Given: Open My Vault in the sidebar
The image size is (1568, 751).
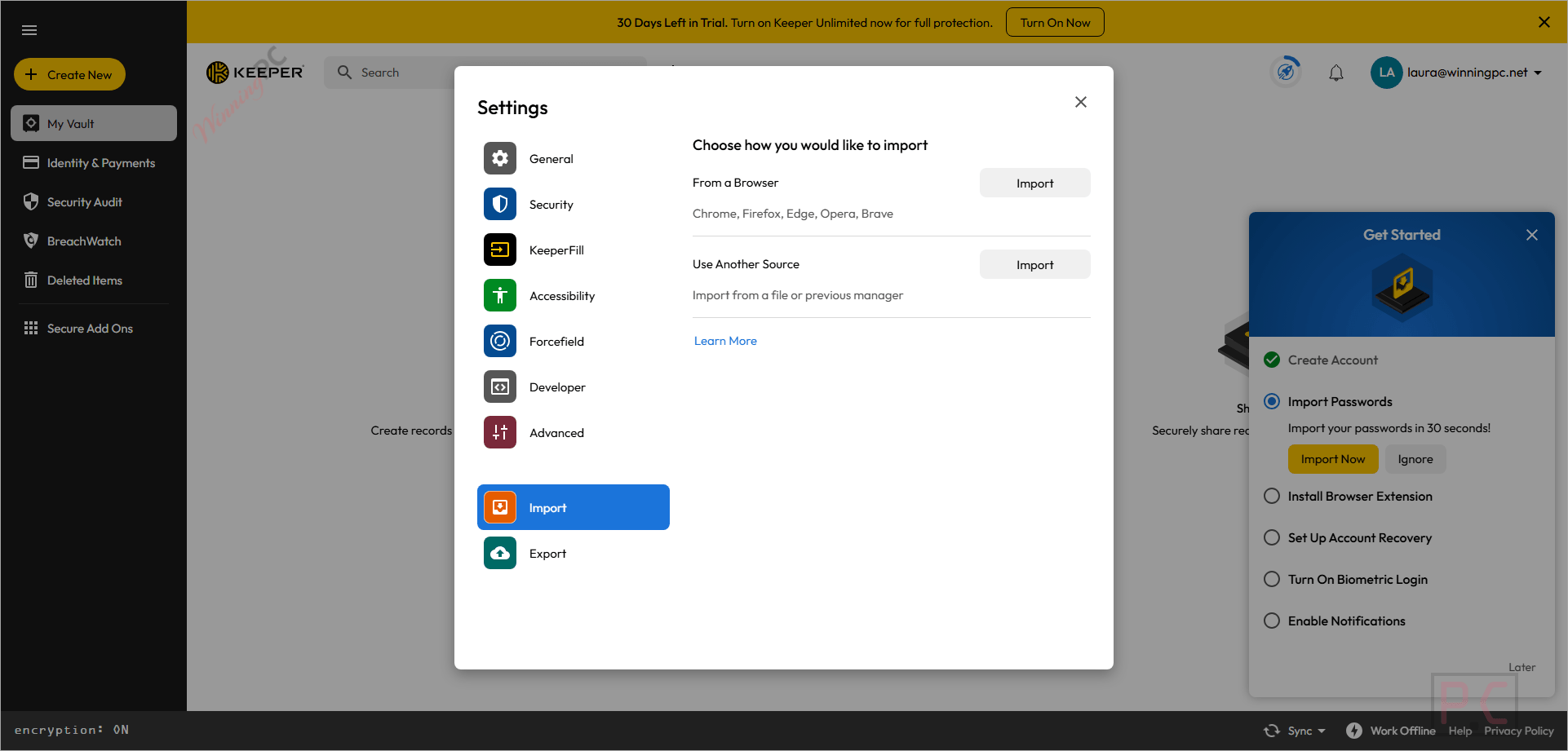Looking at the screenshot, I should pyautogui.click(x=94, y=123).
